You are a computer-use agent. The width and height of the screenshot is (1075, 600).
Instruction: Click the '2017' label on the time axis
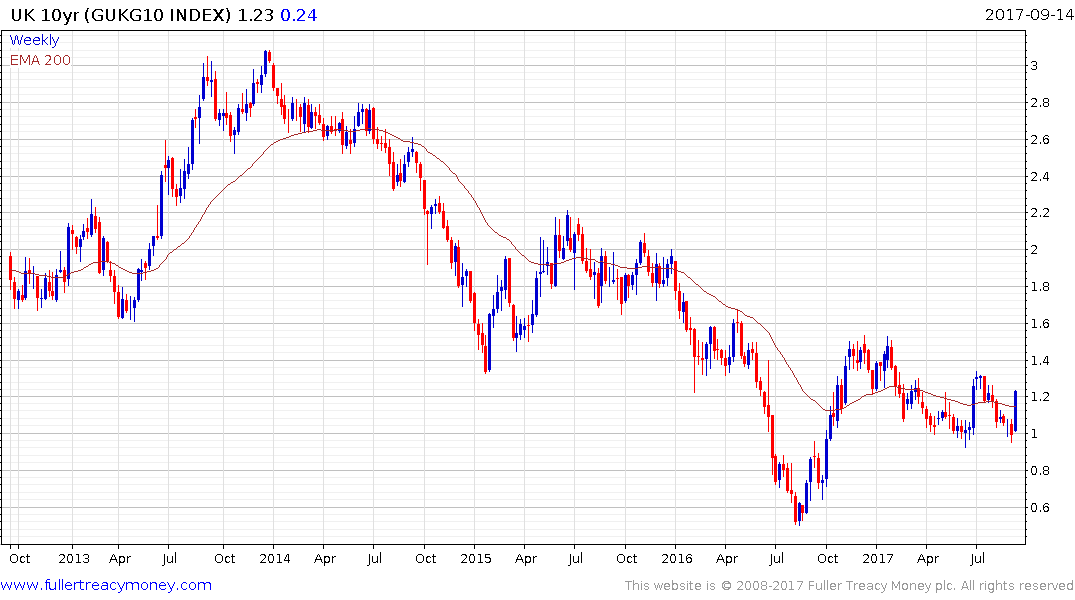(878, 558)
